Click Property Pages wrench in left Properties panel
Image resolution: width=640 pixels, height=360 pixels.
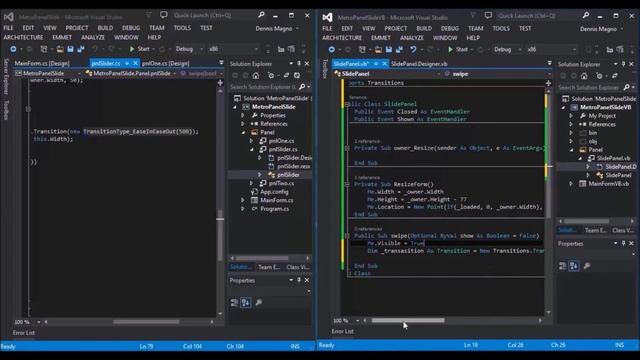click(x=258, y=302)
